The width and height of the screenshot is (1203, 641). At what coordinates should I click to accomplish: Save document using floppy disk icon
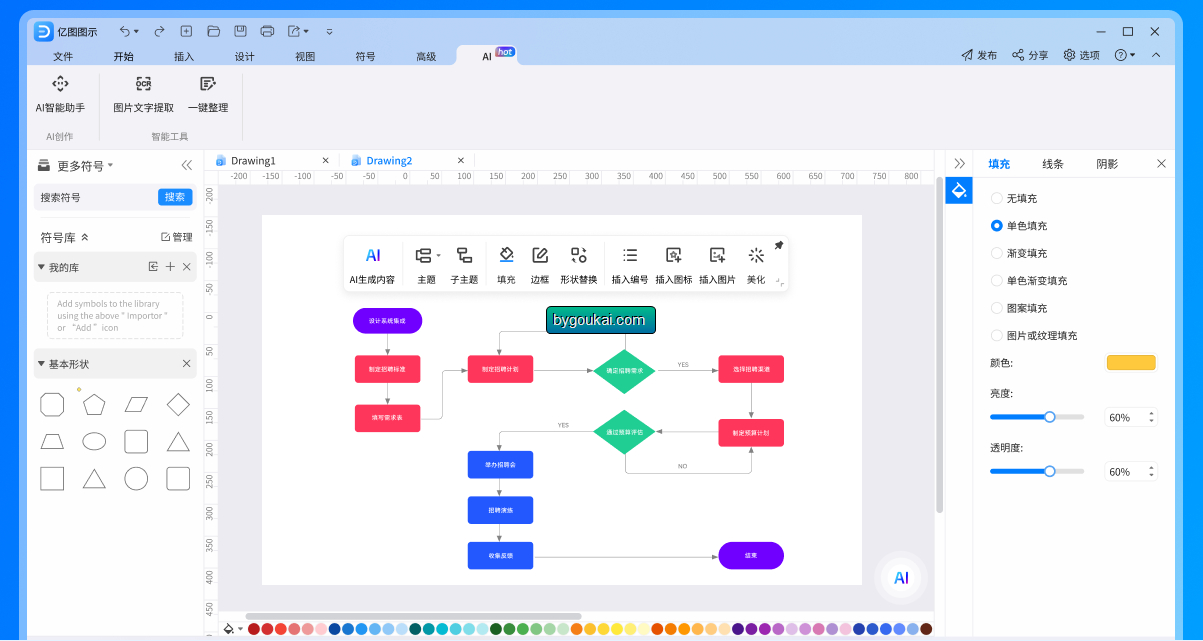tap(240, 31)
